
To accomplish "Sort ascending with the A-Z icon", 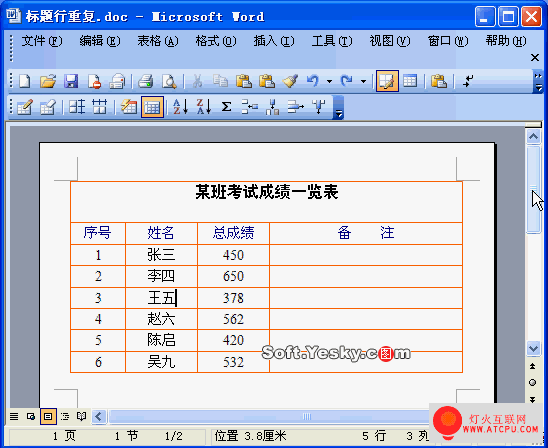I will [181, 107].
